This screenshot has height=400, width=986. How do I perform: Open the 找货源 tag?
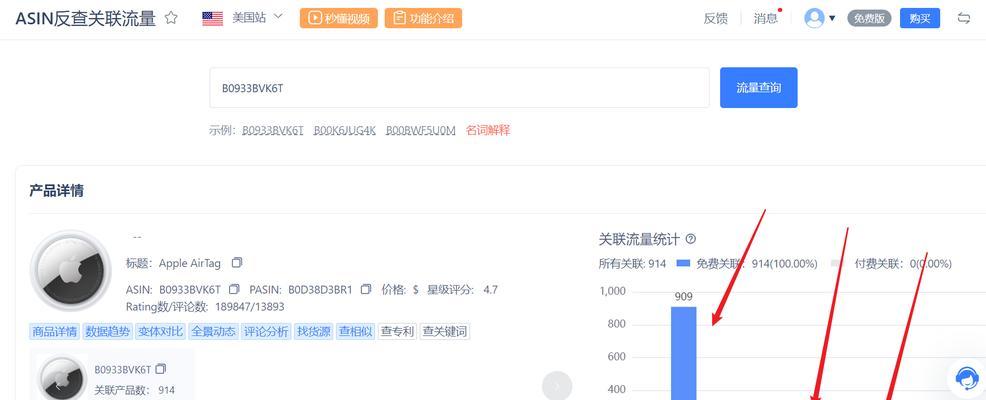314,331
